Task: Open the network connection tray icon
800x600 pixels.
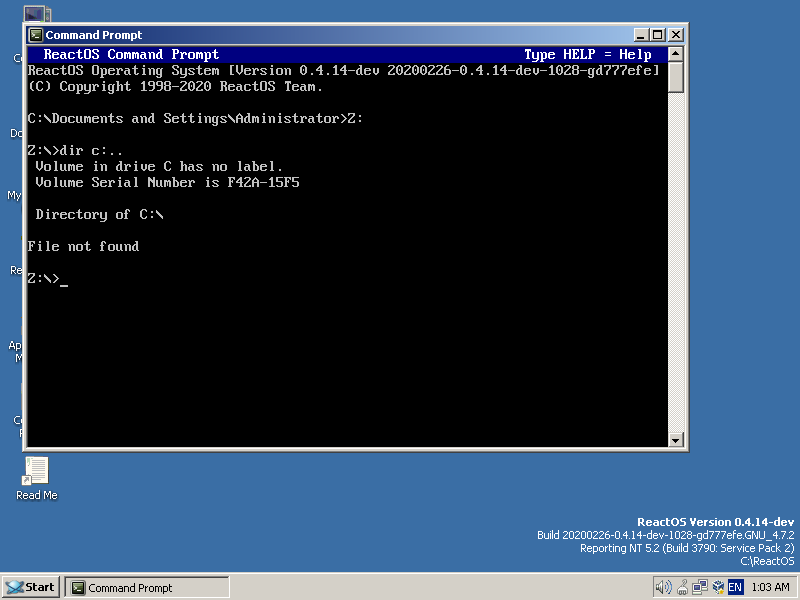Action: pyautogui.click(x=700, y=587)
